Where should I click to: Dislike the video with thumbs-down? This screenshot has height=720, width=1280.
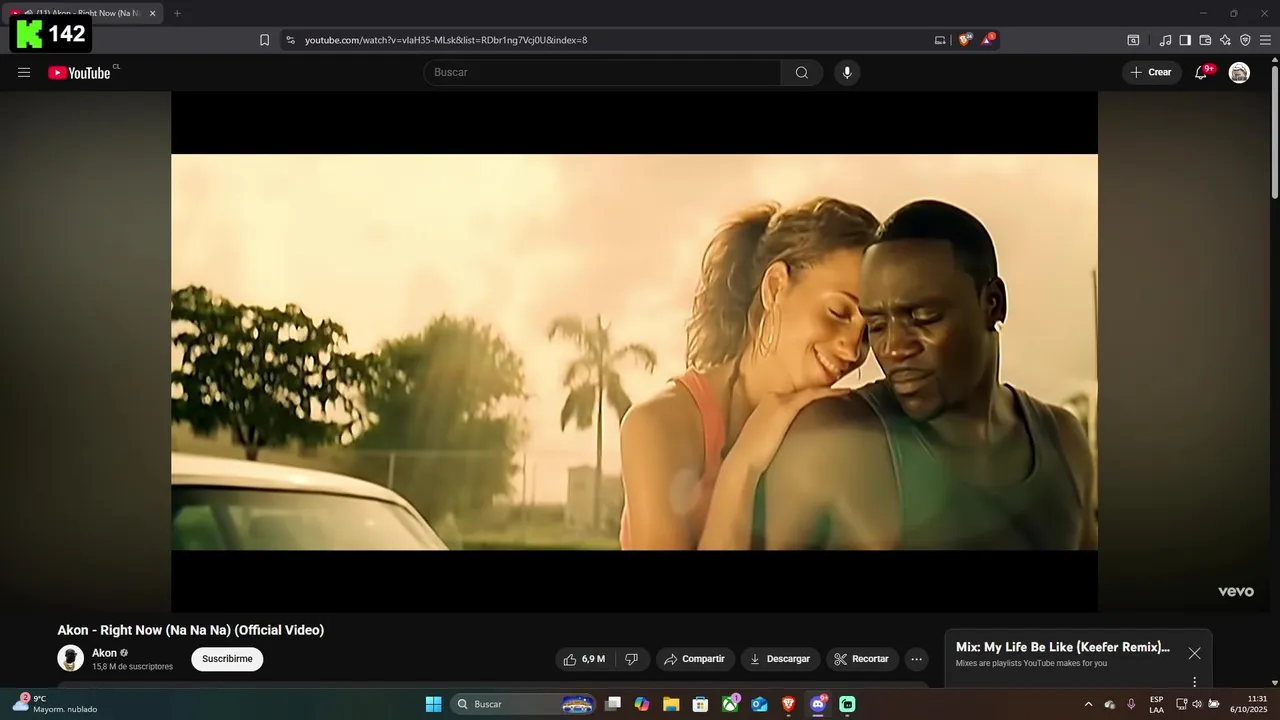[x=631, y=659]
